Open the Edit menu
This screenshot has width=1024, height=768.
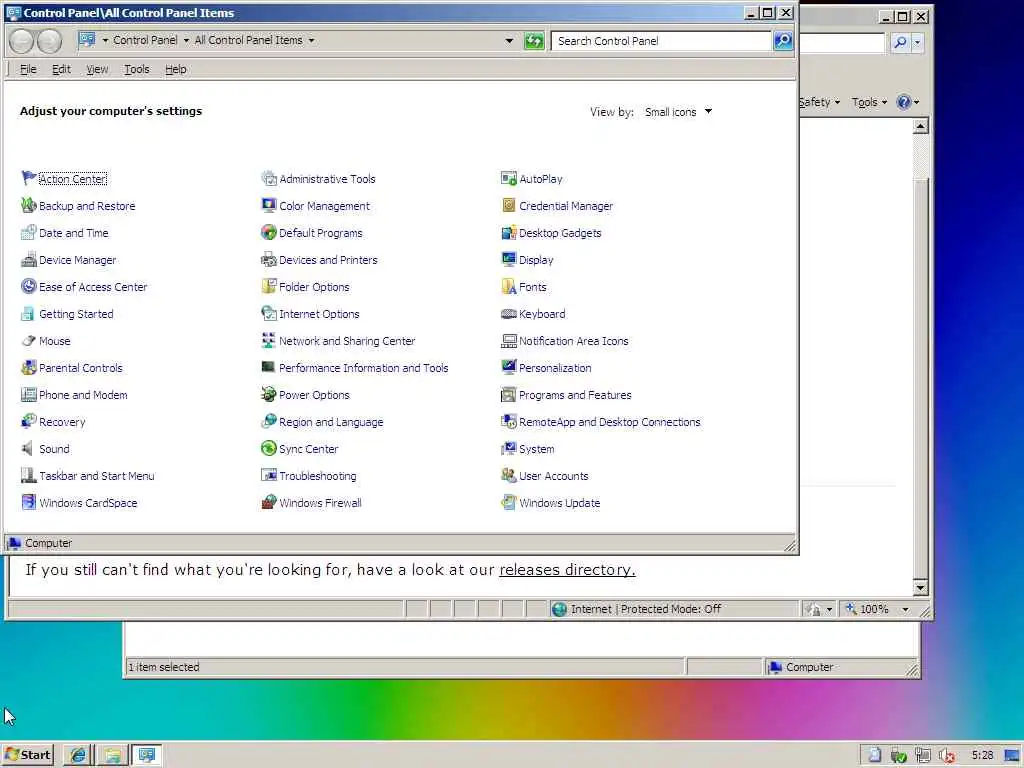point(61,69)
